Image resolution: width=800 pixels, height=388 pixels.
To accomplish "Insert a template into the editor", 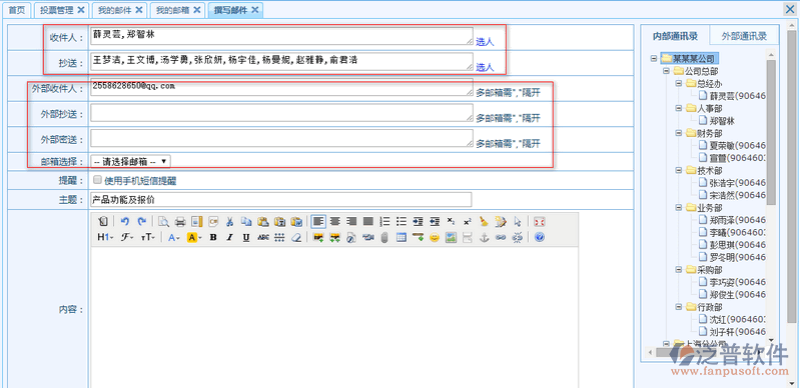I will pyautogui.click(x=197, y=222).
